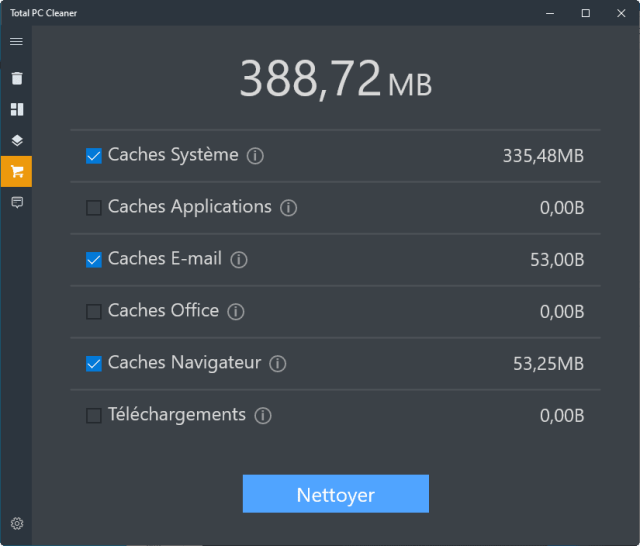Screen dimensions: 640x546
Task: Select the orange shopping cart icon
Action: pos(16,171)
